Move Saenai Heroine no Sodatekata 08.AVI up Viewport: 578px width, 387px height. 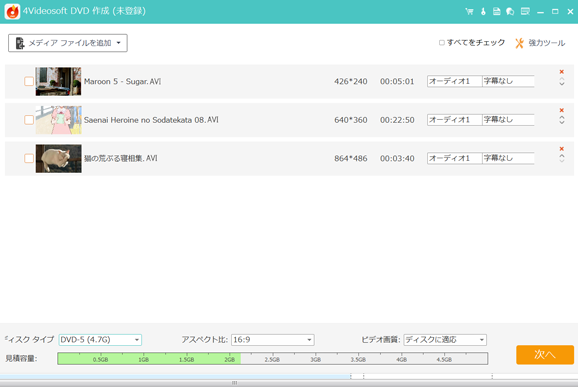[562, 117]
